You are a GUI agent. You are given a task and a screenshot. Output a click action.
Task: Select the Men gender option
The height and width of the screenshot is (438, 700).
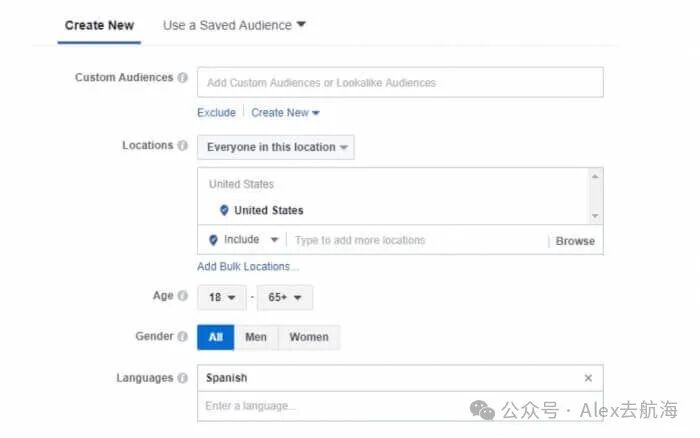(256, 337)
